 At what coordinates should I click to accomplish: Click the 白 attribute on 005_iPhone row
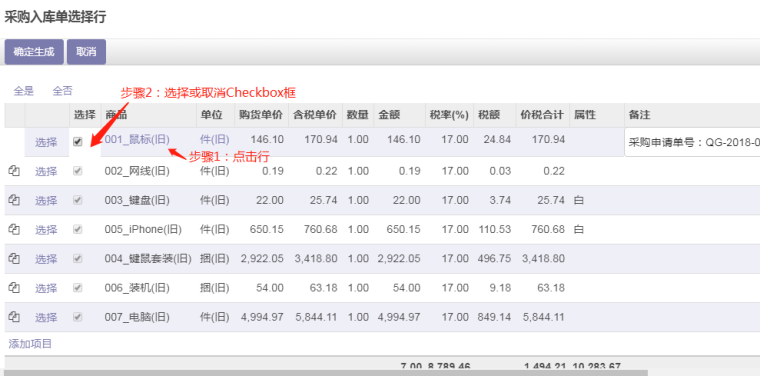579,229
